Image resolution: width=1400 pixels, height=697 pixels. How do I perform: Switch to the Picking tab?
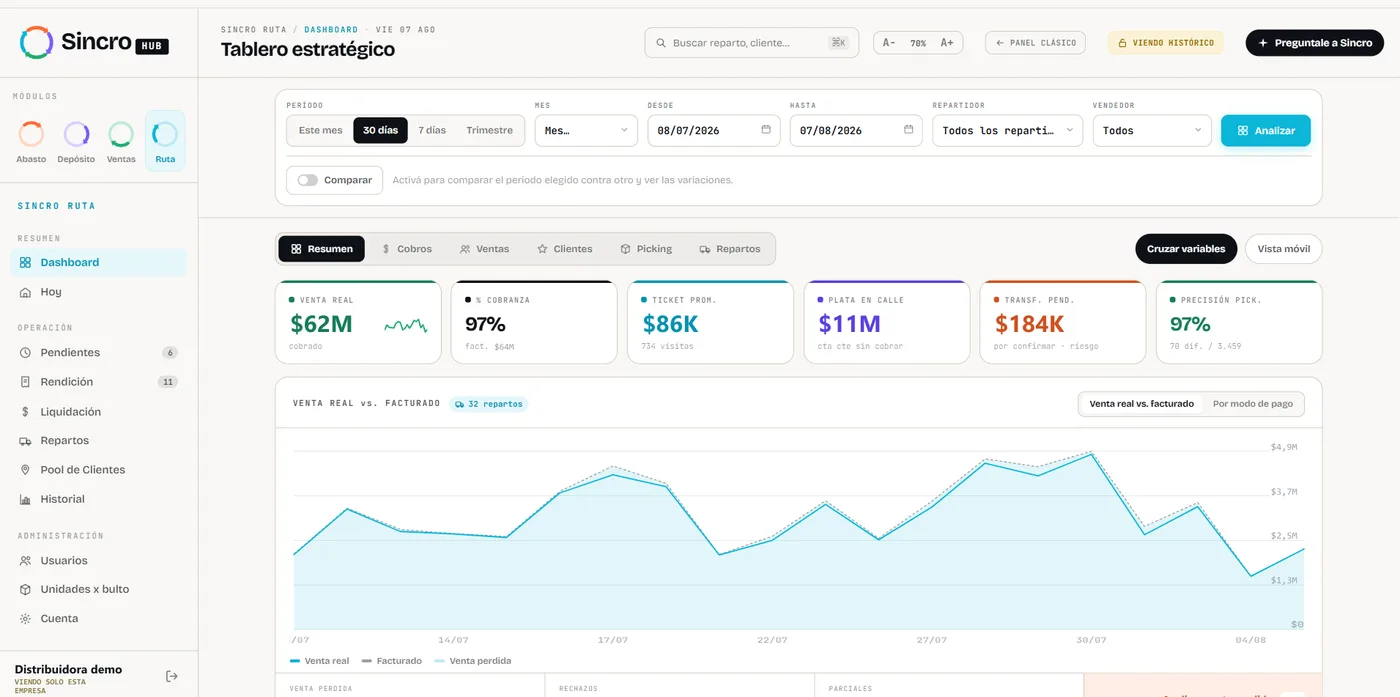coord(645,249)
